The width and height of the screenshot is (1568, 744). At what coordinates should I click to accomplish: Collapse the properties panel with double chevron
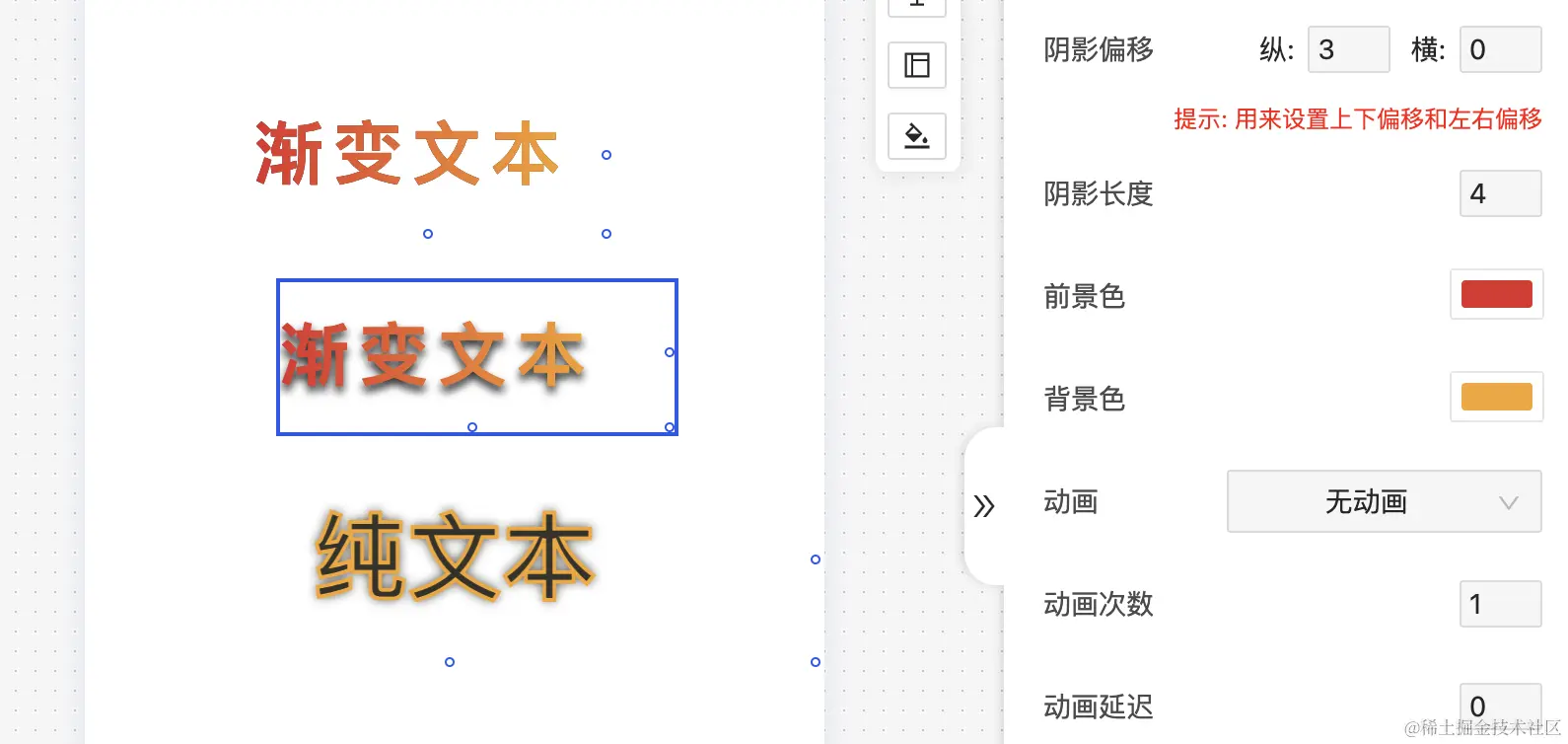[984, 506]
